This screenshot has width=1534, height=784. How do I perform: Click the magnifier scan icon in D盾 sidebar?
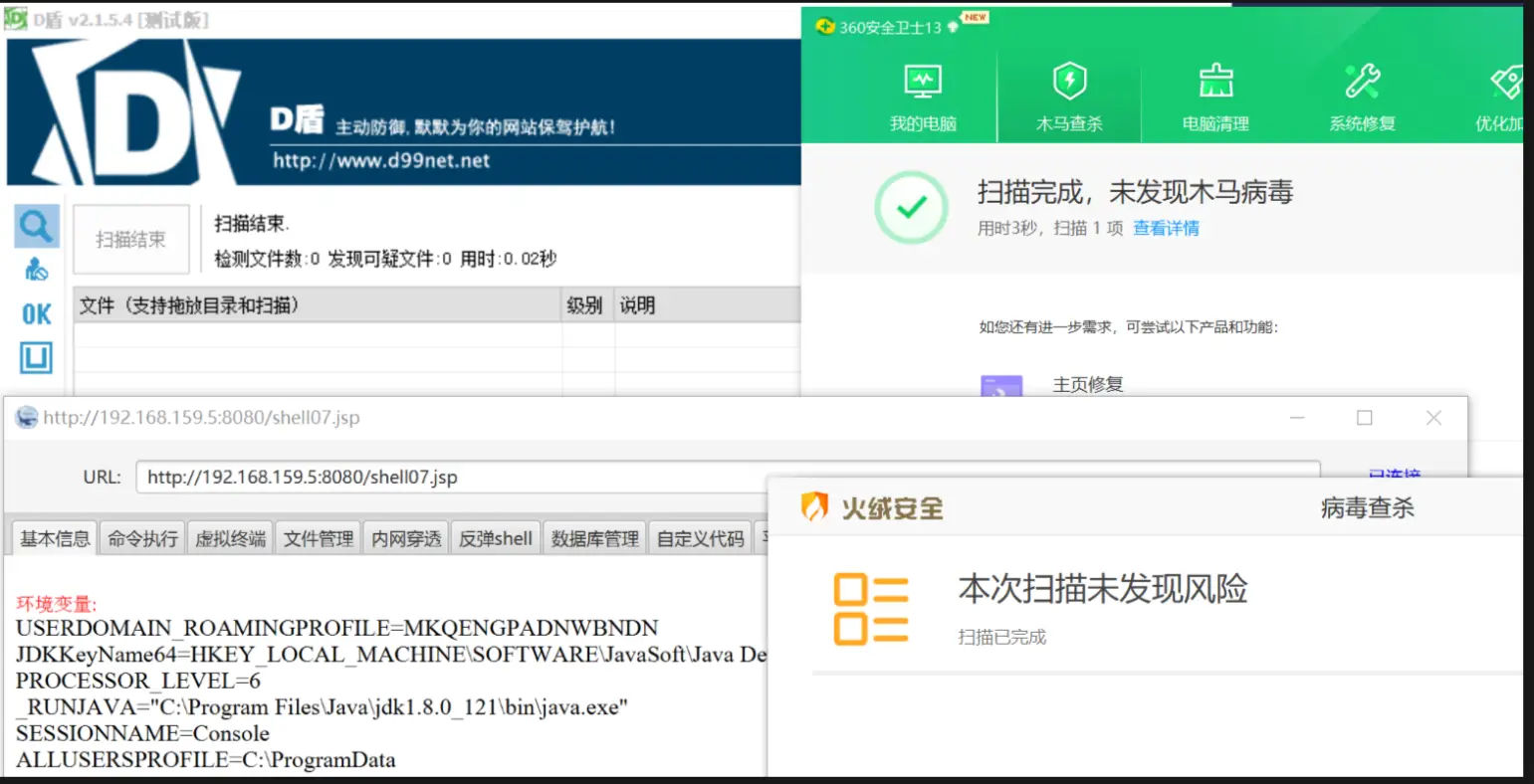pos(37,227)
